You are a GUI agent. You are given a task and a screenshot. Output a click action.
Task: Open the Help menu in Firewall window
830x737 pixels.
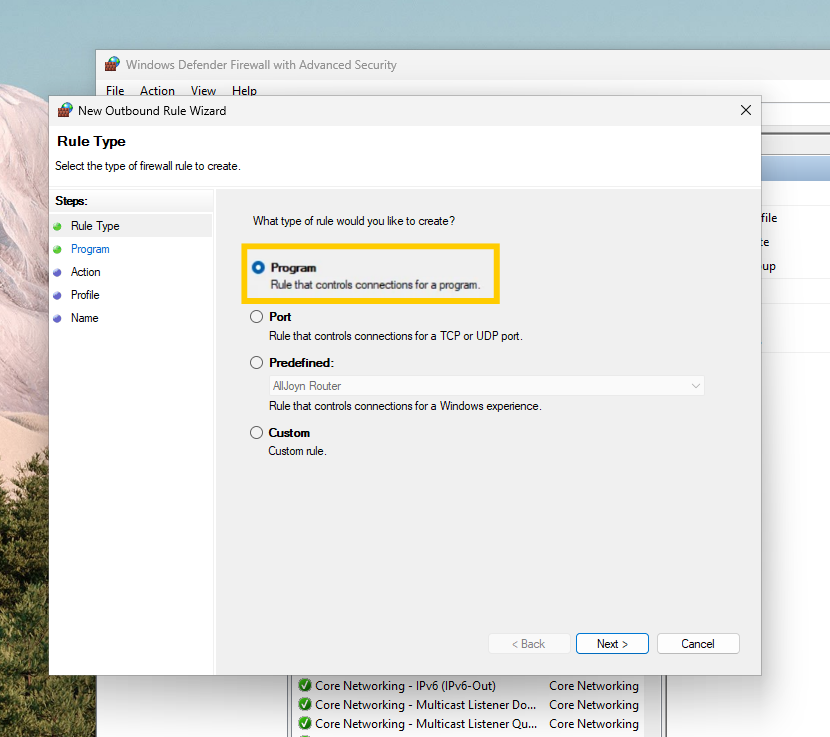click(x=244, y=91)
